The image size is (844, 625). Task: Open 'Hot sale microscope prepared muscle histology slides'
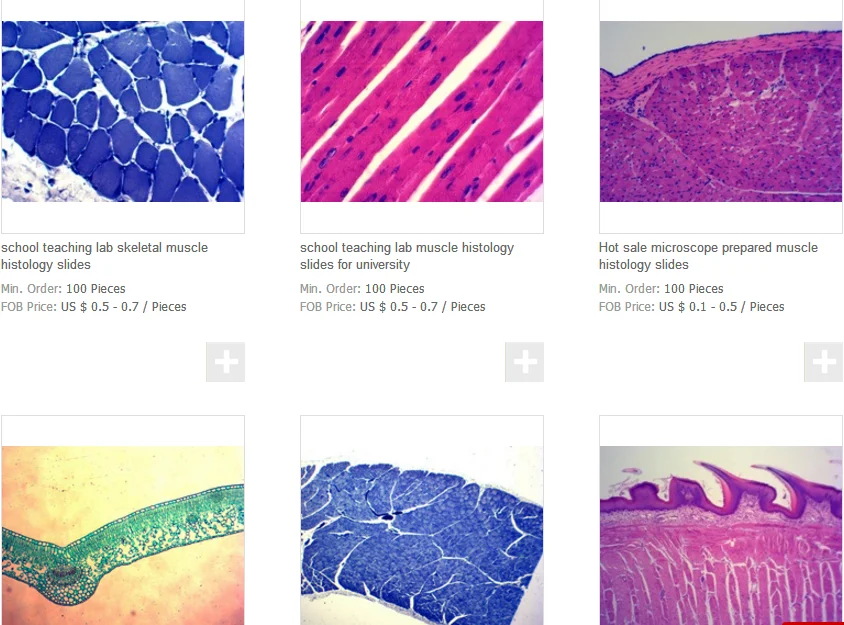point(708,256)
